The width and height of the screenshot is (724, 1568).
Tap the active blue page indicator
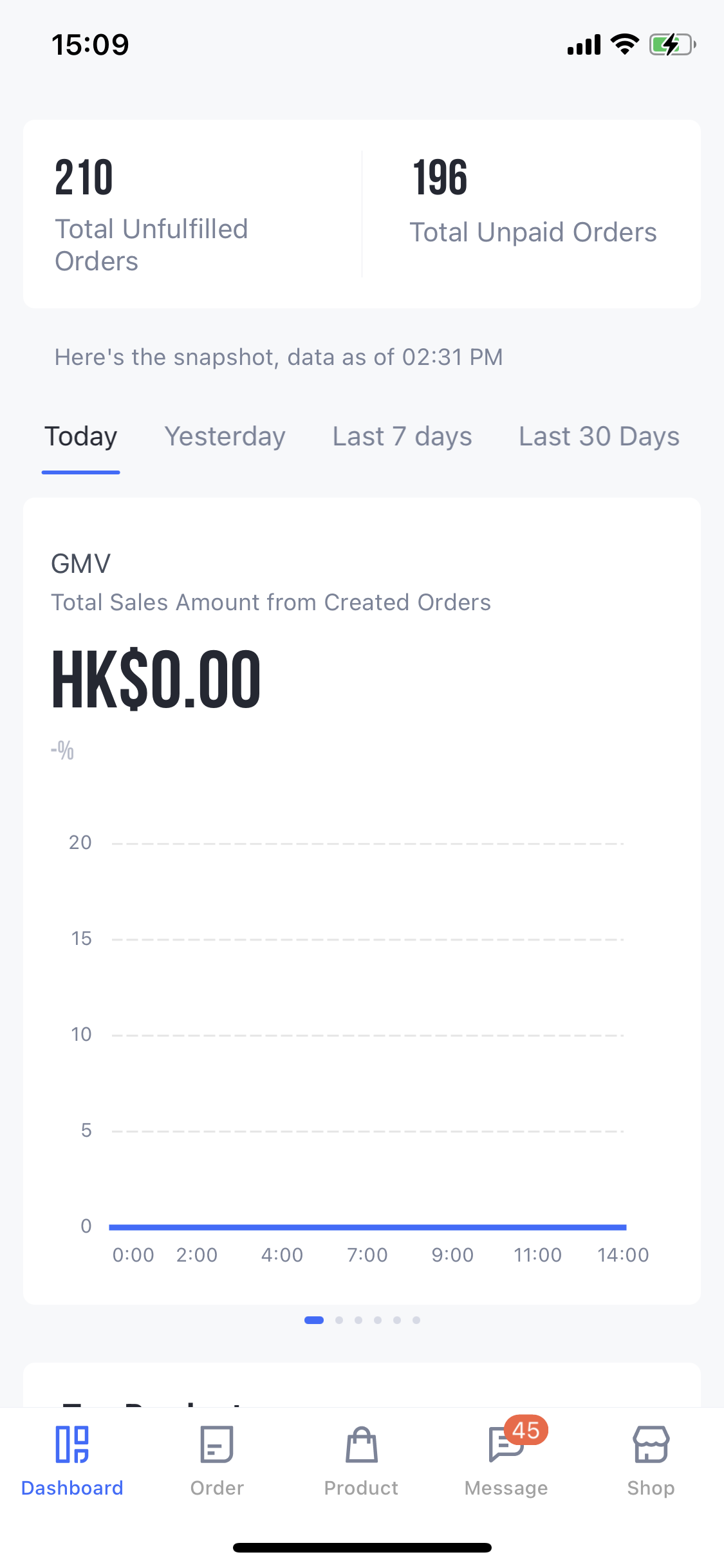pyautogui.click(x=314, y=1320)
